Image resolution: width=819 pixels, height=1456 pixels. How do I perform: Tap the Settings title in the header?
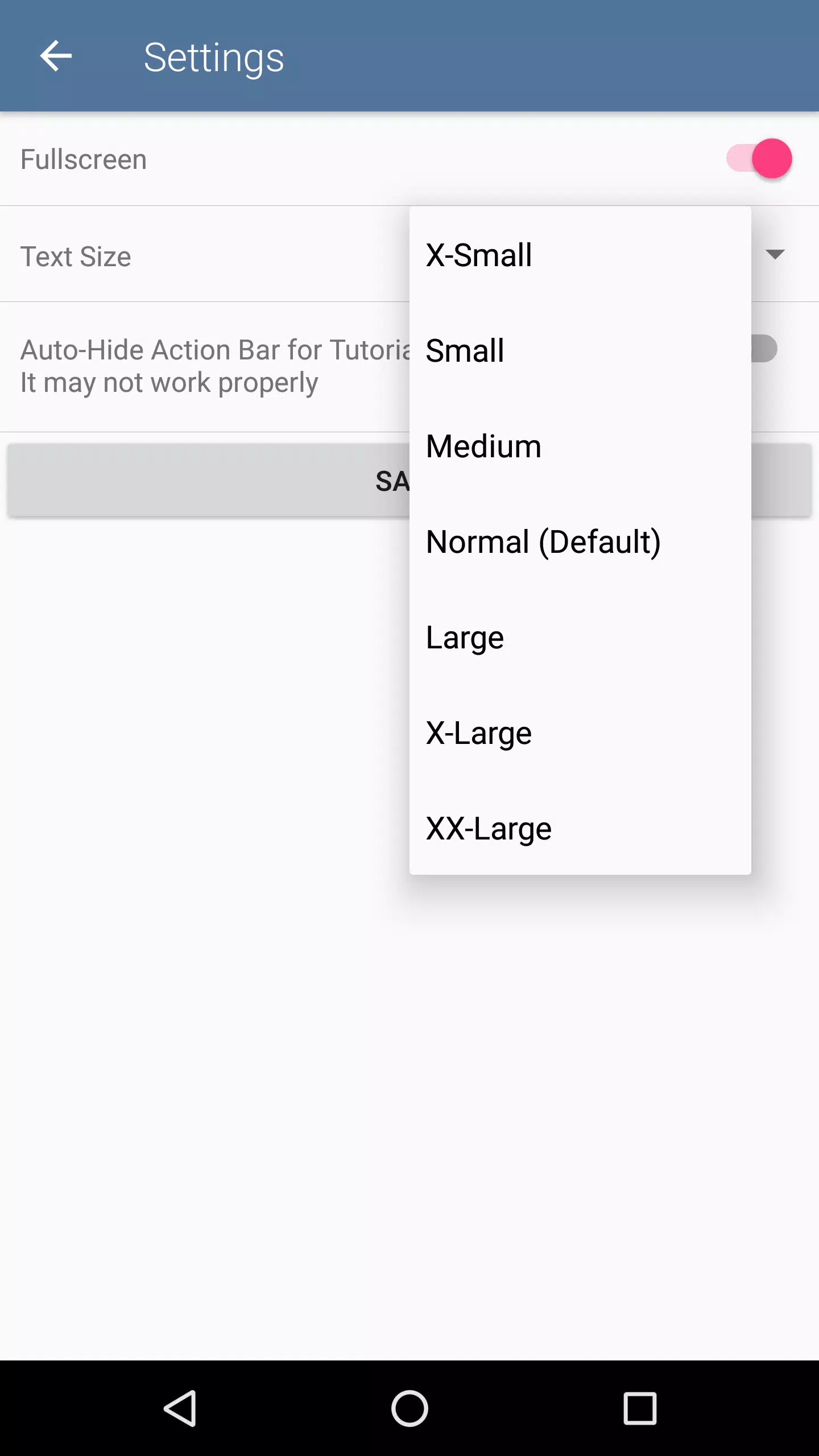(214, 57)
